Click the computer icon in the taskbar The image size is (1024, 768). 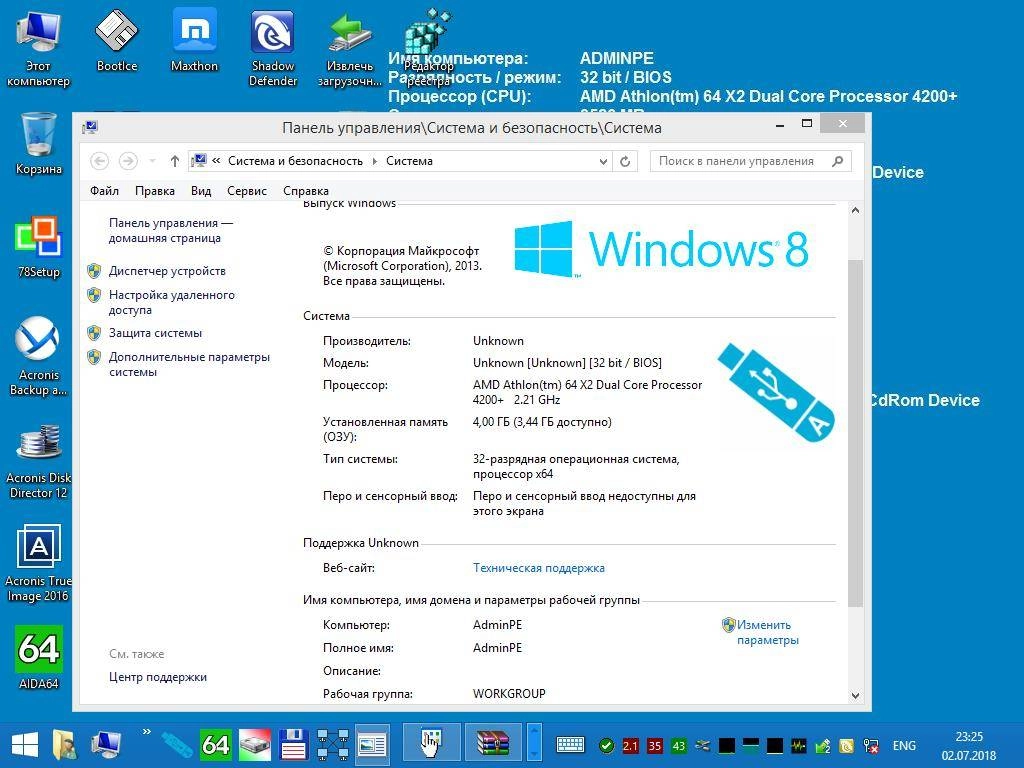(x=106, y=745)
